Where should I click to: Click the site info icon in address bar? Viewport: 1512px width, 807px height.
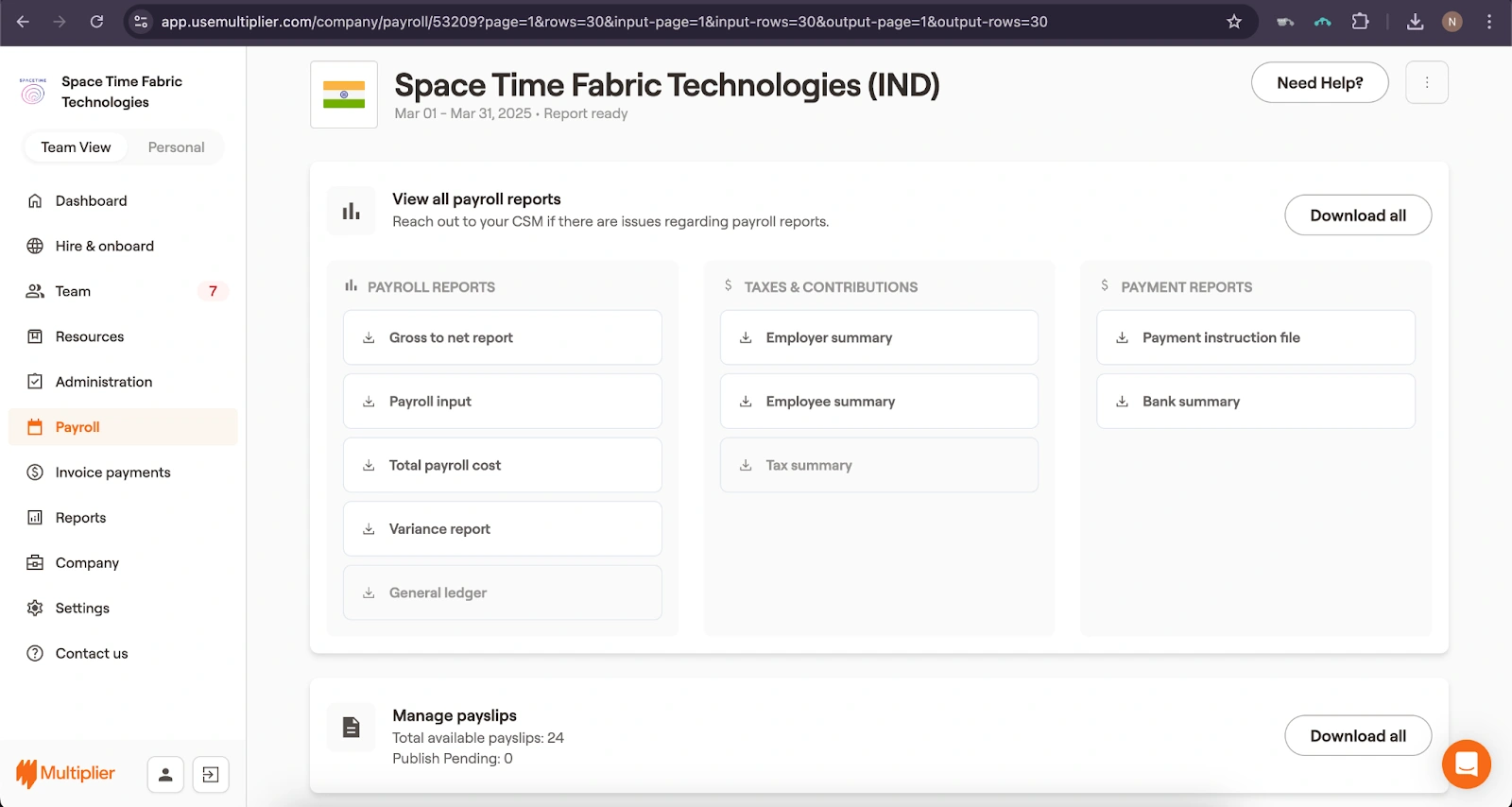coord(141,22)
